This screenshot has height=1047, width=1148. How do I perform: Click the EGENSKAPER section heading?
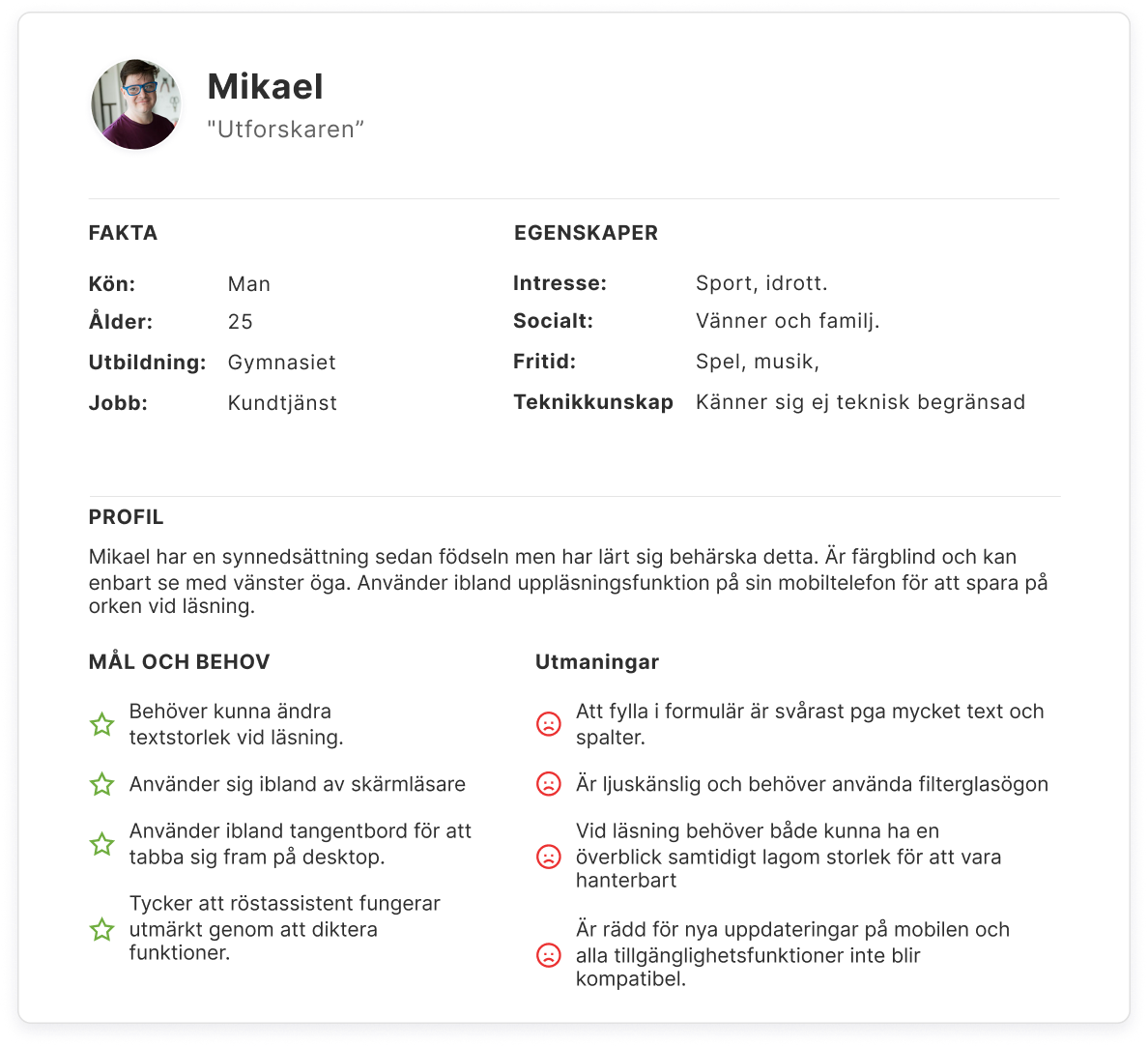point(586,233)
